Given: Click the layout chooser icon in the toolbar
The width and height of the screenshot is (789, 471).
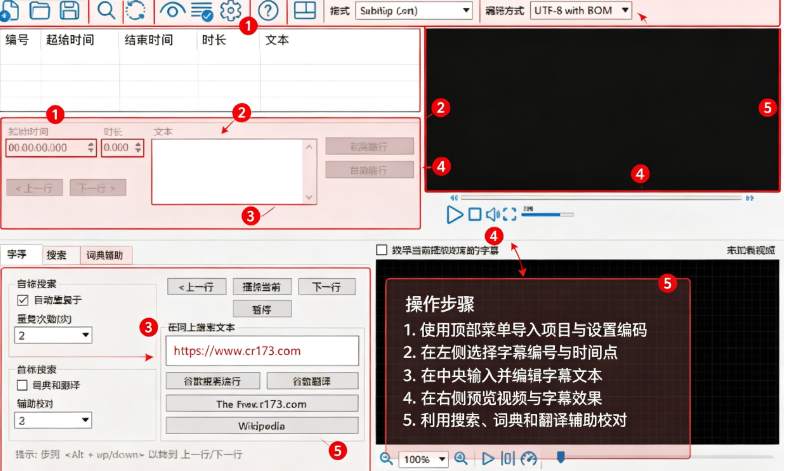Looking at the screenshot, I should (304, 10).
